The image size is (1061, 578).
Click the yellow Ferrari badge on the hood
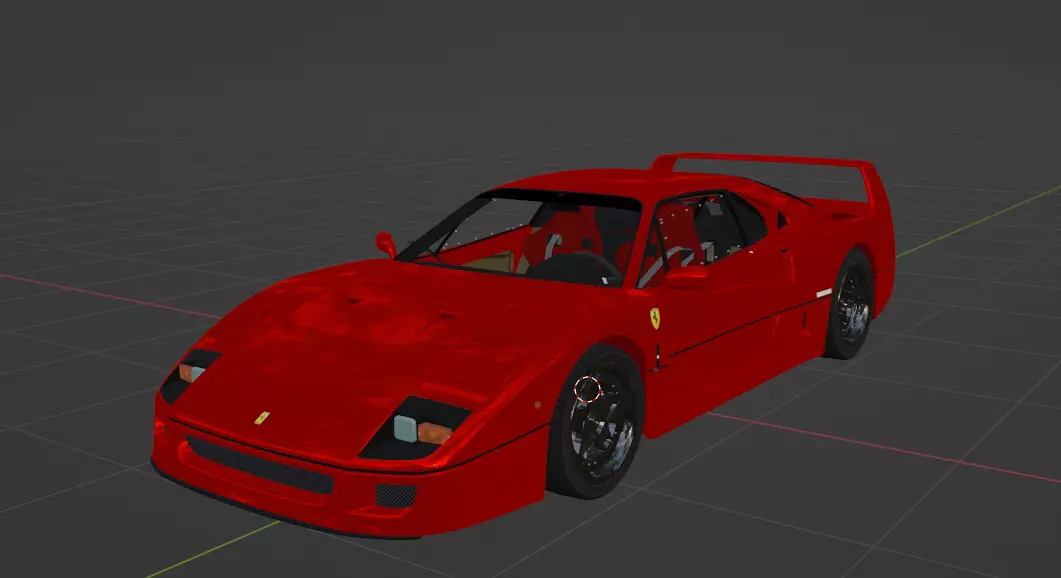(262, 418)
